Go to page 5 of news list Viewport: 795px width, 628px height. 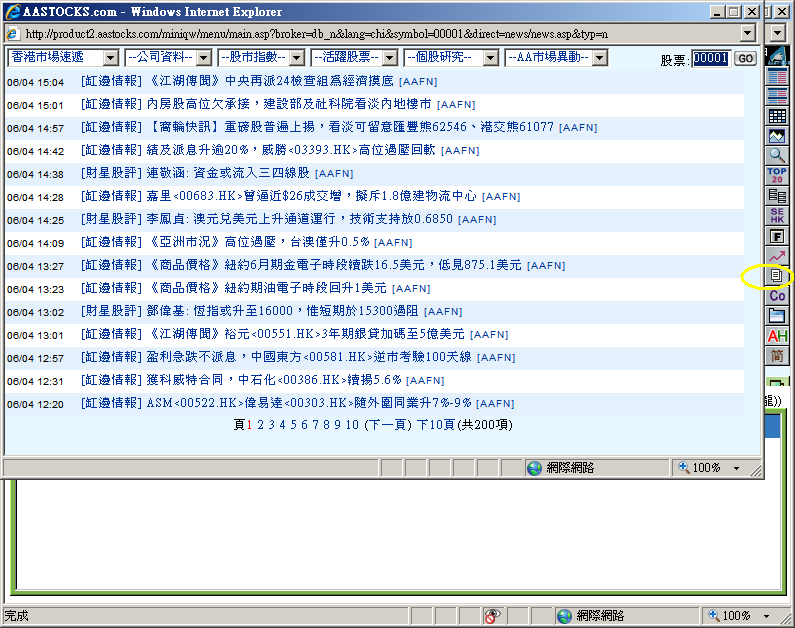tap(294, 425)
